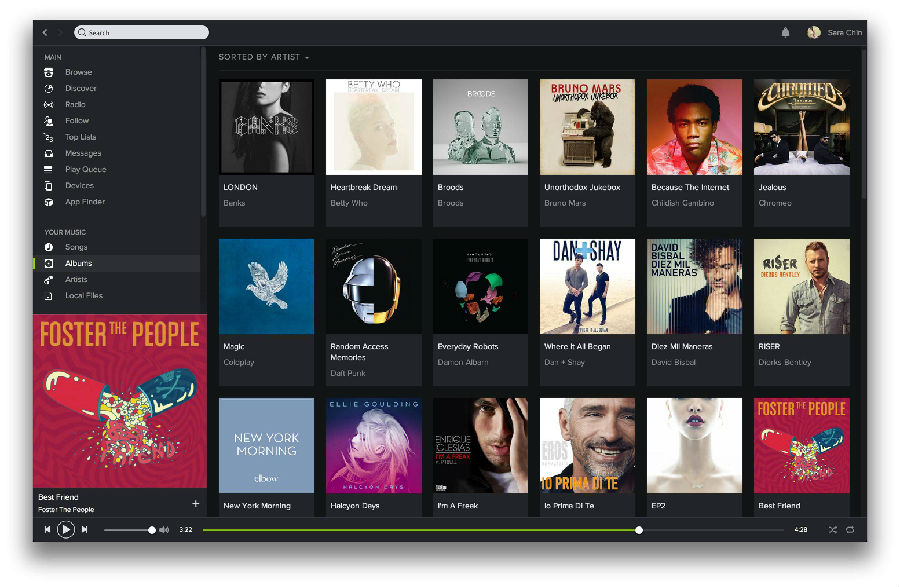Toggle shuffle playback on
Viewport: 899px width, 587px height.
(832, 529)
